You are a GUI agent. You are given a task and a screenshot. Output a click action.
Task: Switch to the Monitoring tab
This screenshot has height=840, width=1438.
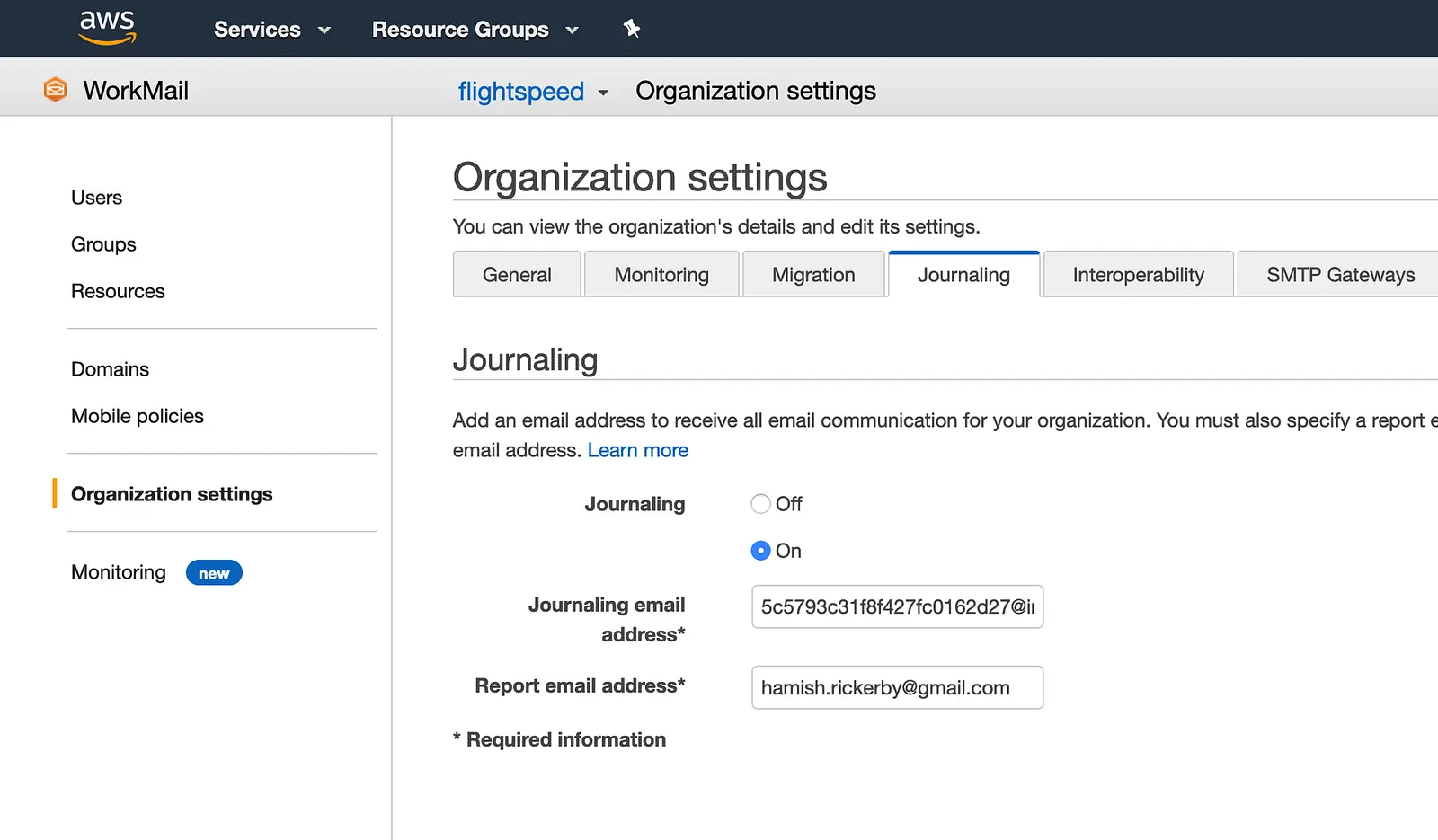click(661, 274)
